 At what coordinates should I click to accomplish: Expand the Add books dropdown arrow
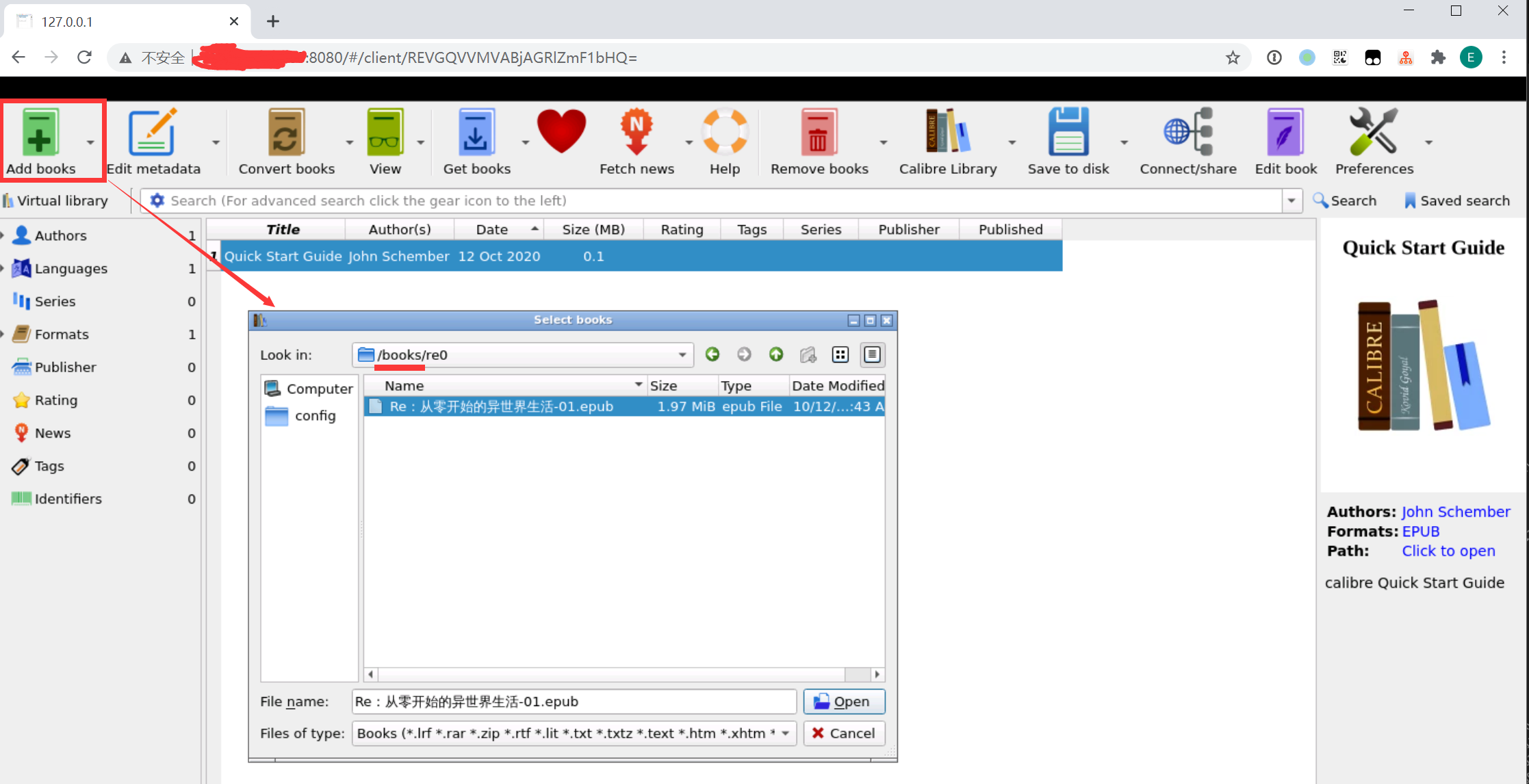[x=90, y=142]
